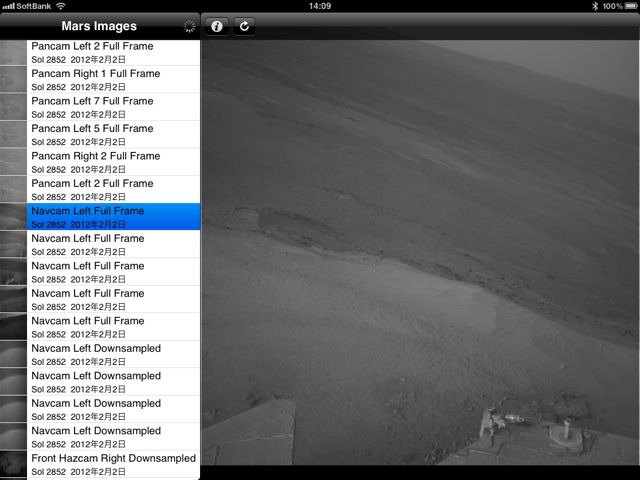Open the Front Hazcam Right Downsampled row
Viewport: 640px width, 480px height.
tap(100, 464)
